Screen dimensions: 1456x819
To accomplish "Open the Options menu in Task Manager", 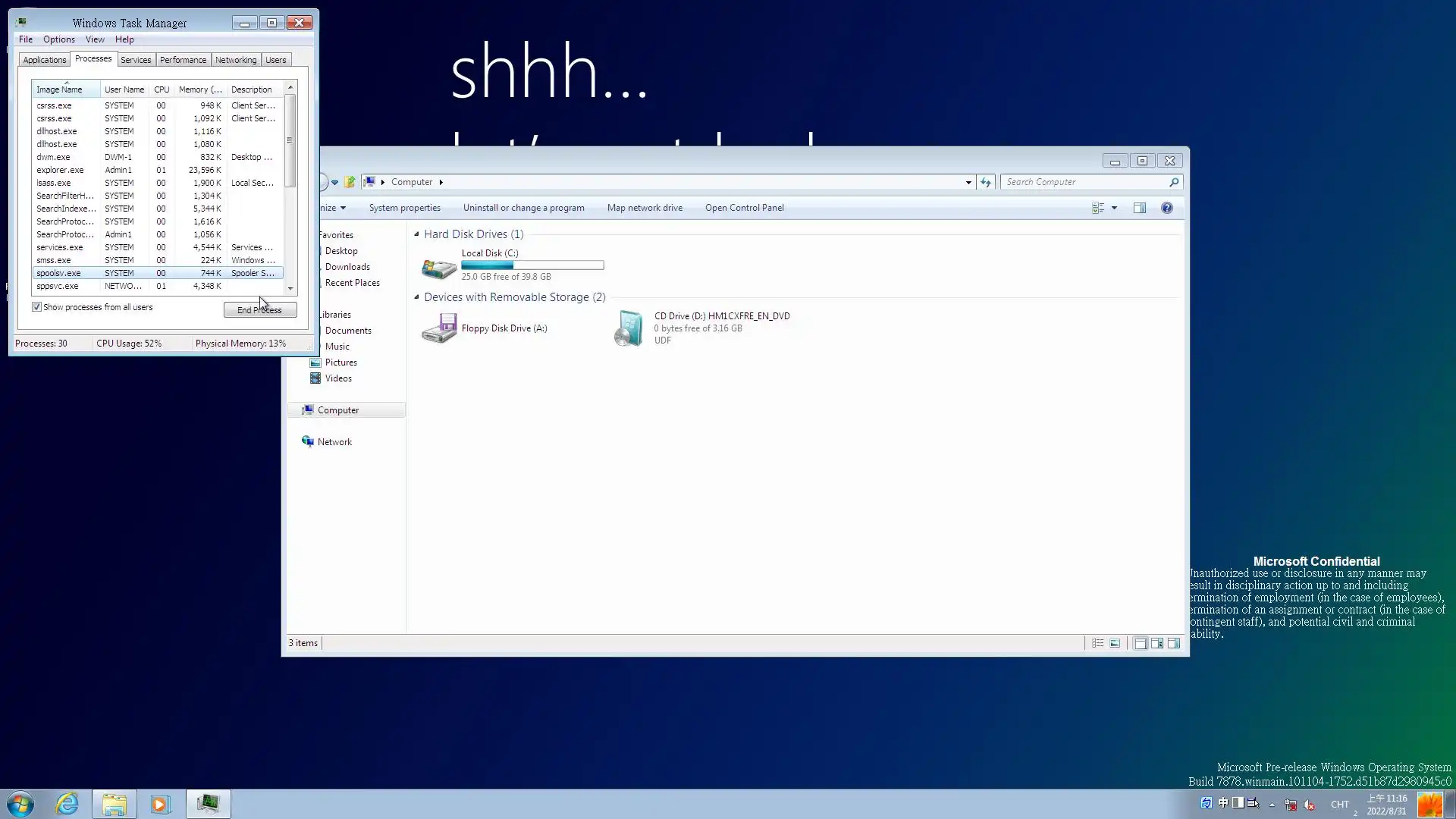I will click(58, 39).
